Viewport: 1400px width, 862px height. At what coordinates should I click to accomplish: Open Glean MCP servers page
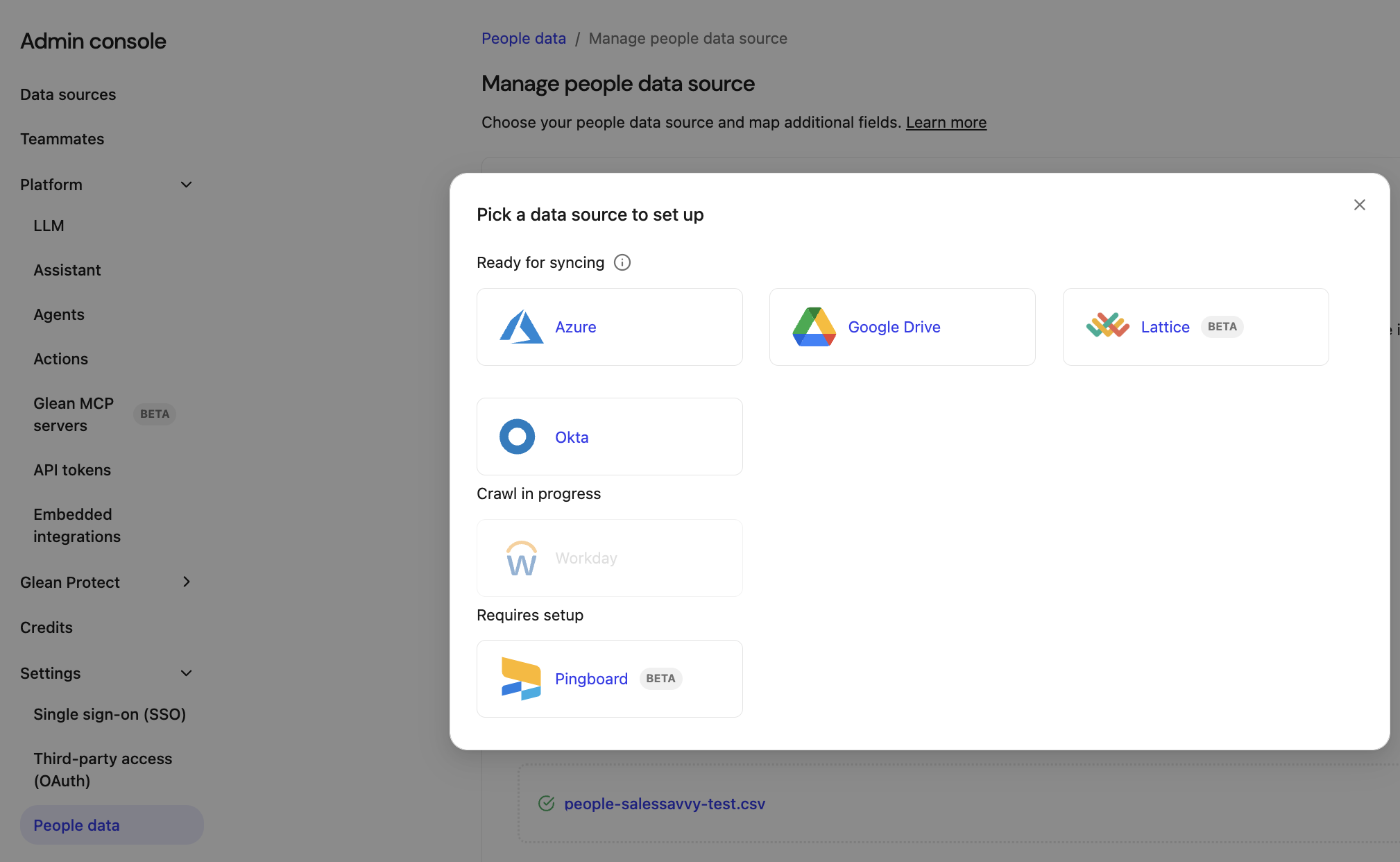pyautogui.click(x=74, y=414)
